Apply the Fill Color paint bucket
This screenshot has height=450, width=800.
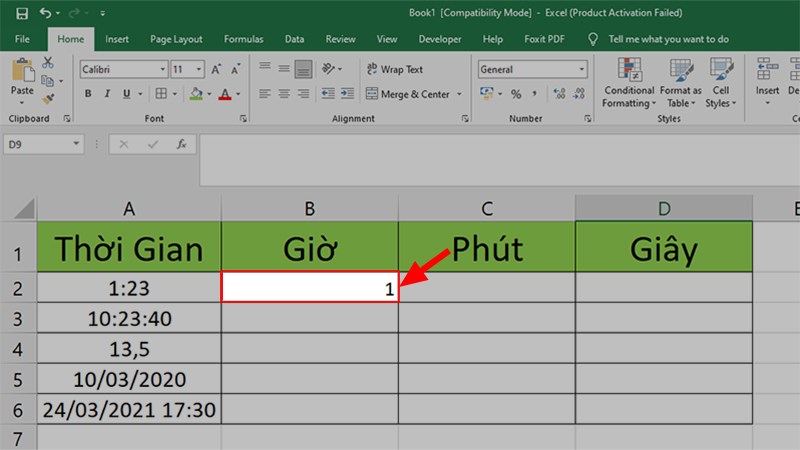196,93
